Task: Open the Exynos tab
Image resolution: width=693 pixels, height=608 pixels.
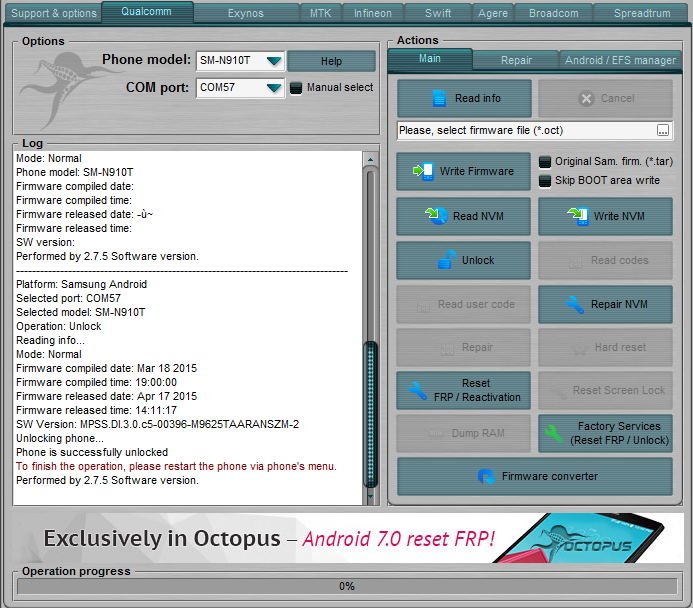Action: 246,13
